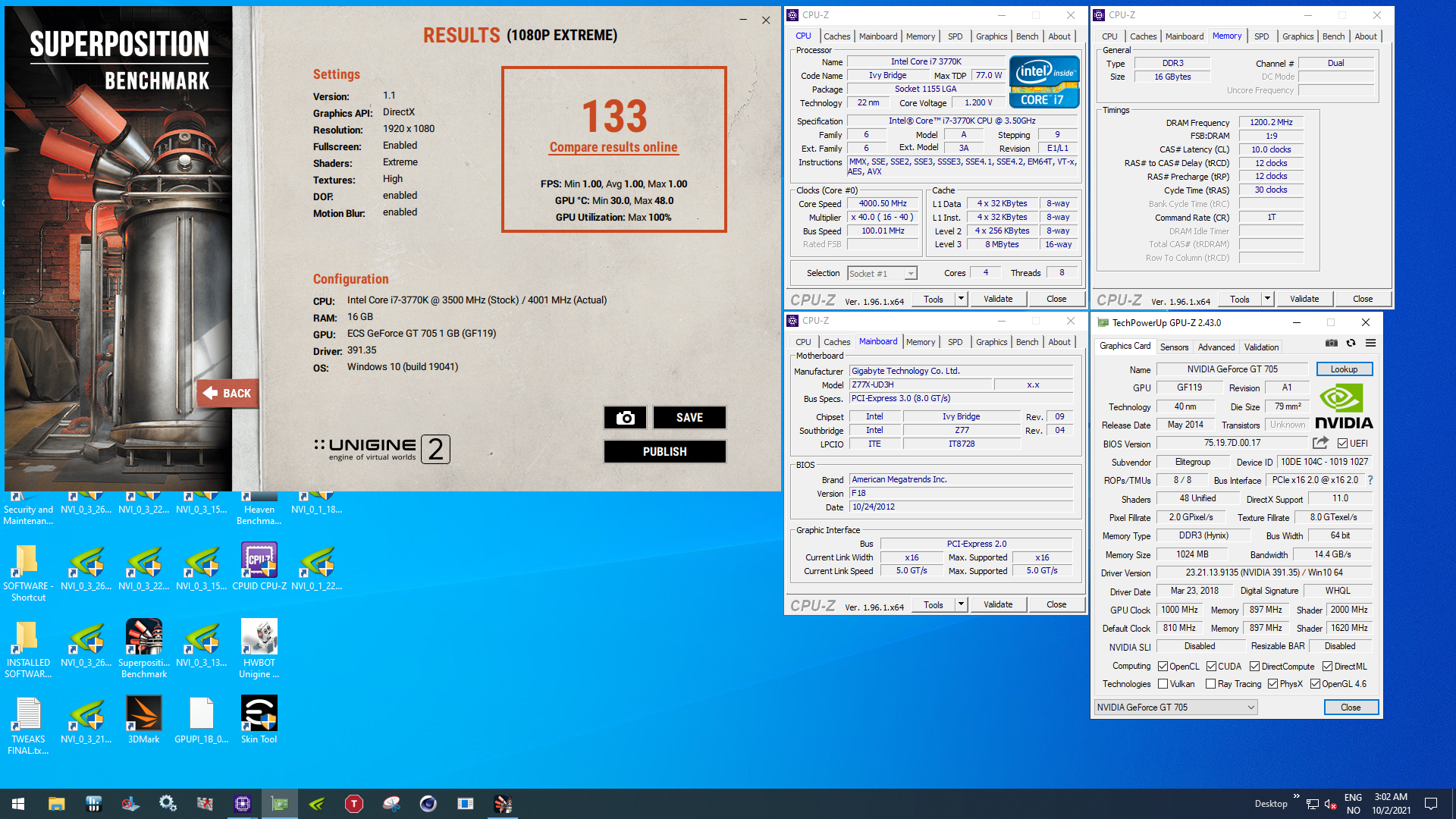Click PUBLISH button in Superposition
The width and height of the screenshot is (1456, 819).
[x=664, y=452]
